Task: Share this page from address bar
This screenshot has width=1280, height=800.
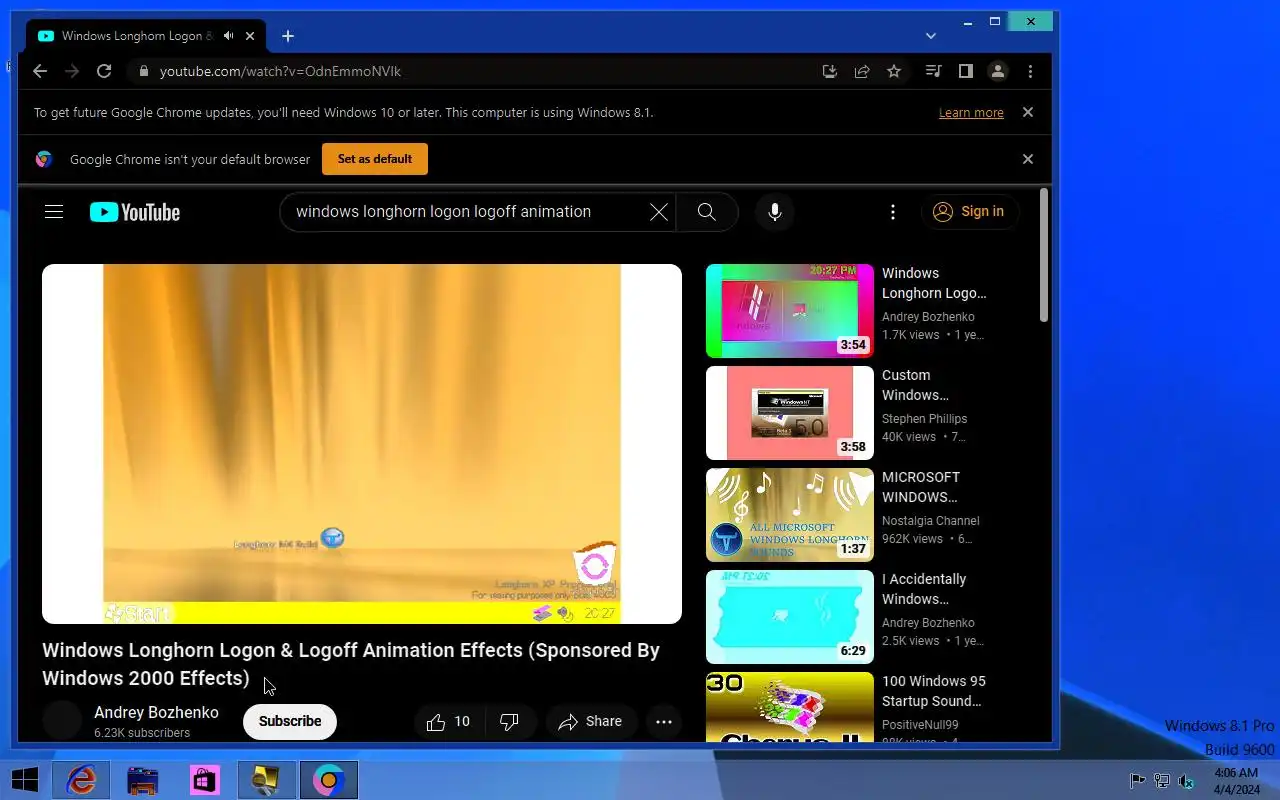Action: [x=861, y=71]
